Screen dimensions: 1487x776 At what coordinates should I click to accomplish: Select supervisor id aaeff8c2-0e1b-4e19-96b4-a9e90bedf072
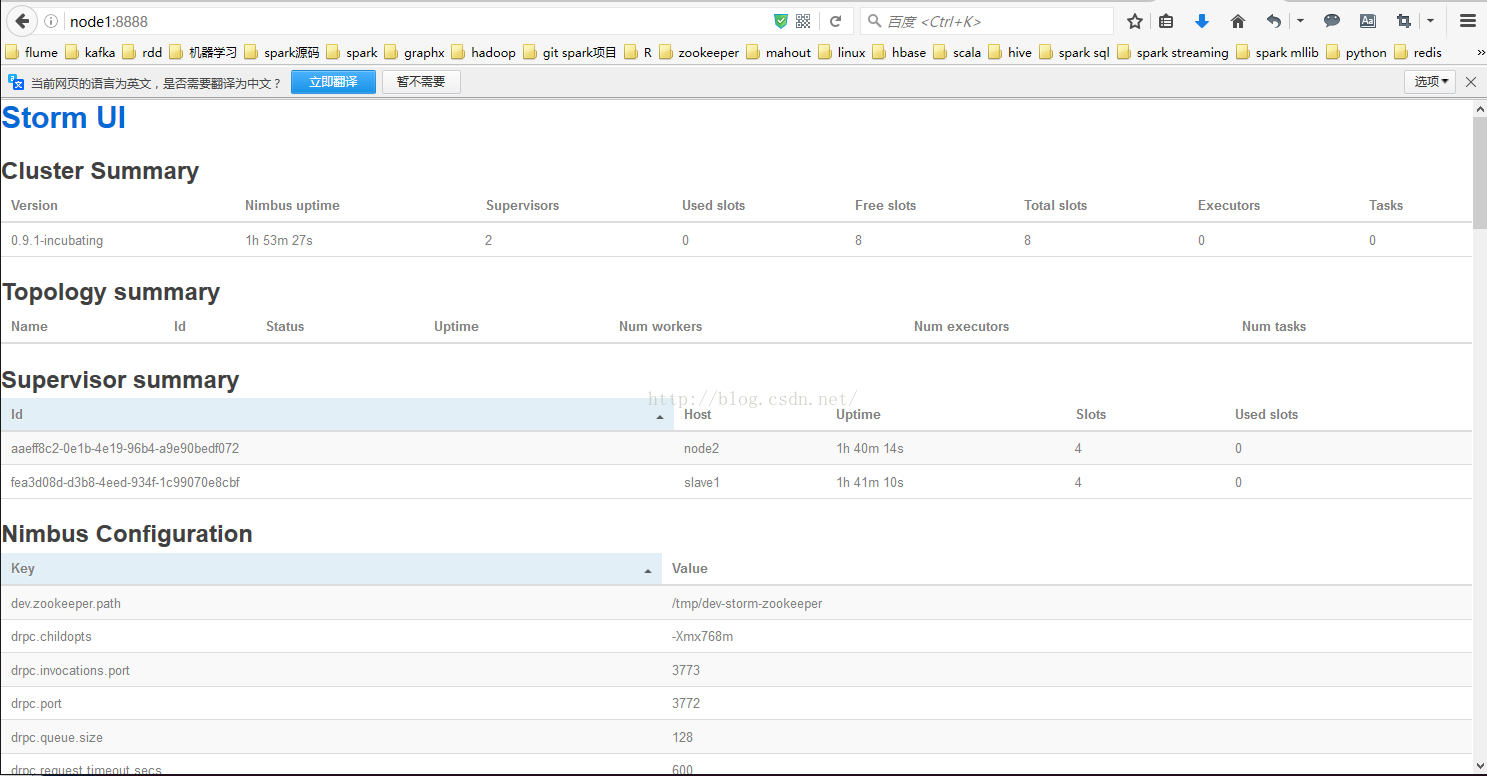pos(125,449)
